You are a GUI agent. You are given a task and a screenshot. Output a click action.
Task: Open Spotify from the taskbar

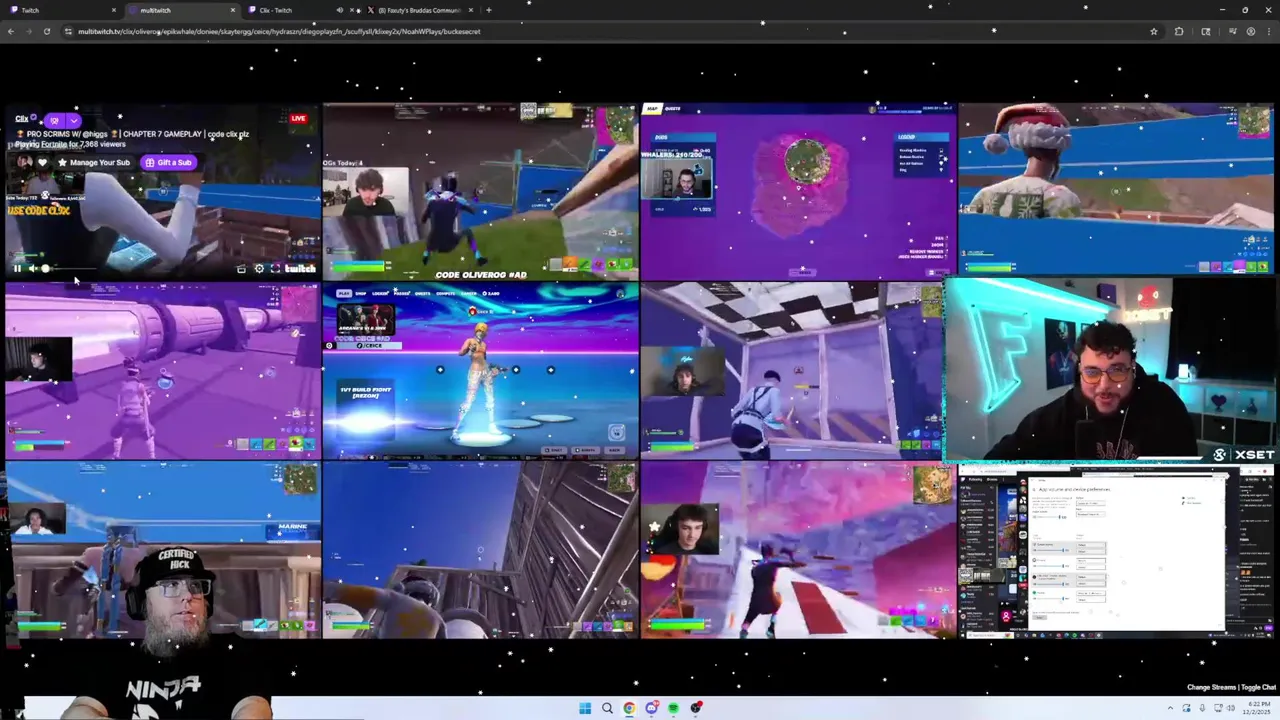[x=673, y=708]
